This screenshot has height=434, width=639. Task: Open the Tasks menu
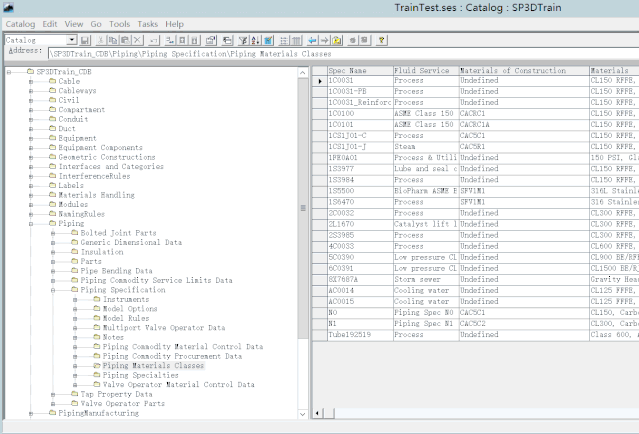pos(148,24)
